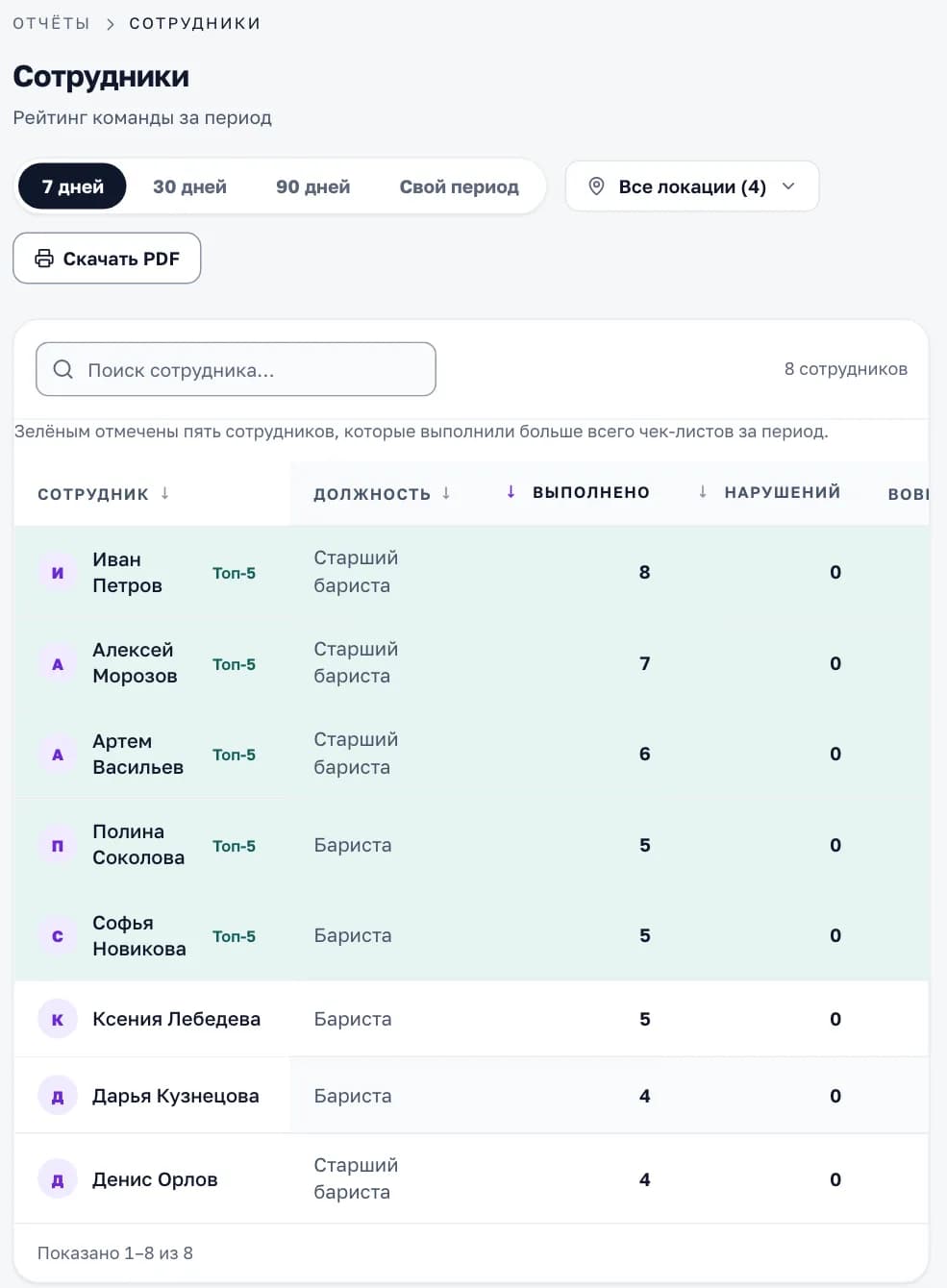Screen dimensions: 947x1288
Task: Click the Показано 1–8 из 8 footer text
Action: tap(115, 1253)
